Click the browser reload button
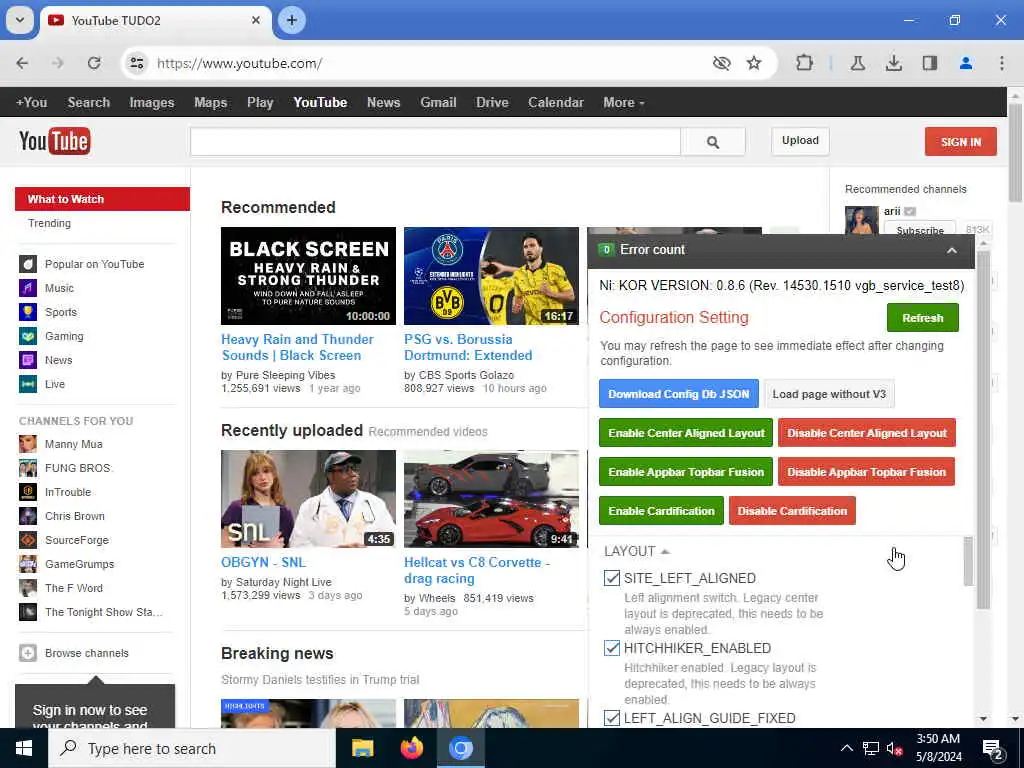The height and width of the screenshot is (768, 1024). coord(94,63)
